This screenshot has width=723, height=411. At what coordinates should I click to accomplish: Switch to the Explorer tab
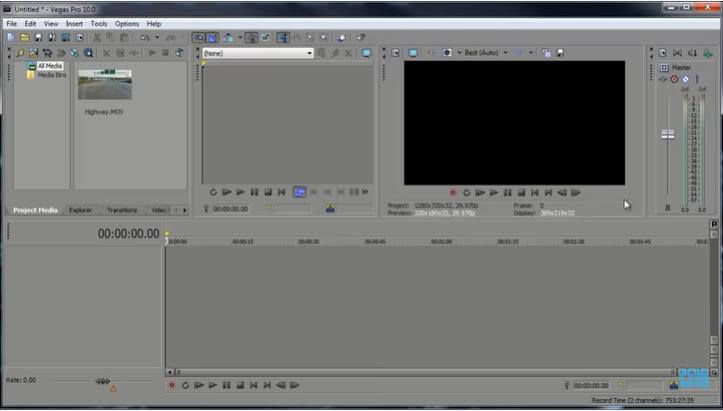80,210
